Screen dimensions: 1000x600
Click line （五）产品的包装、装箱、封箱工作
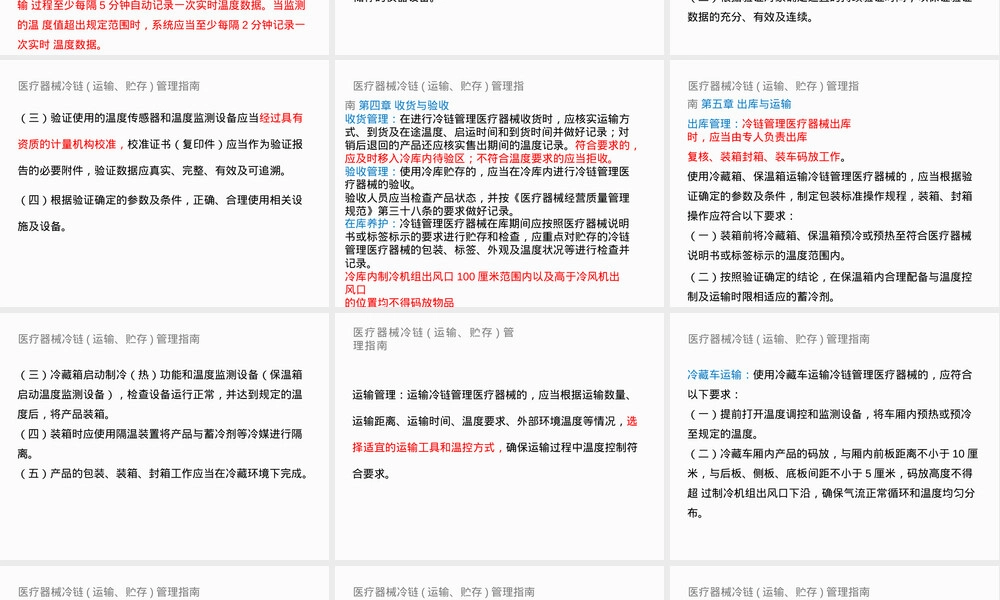[x=165, y=474]
